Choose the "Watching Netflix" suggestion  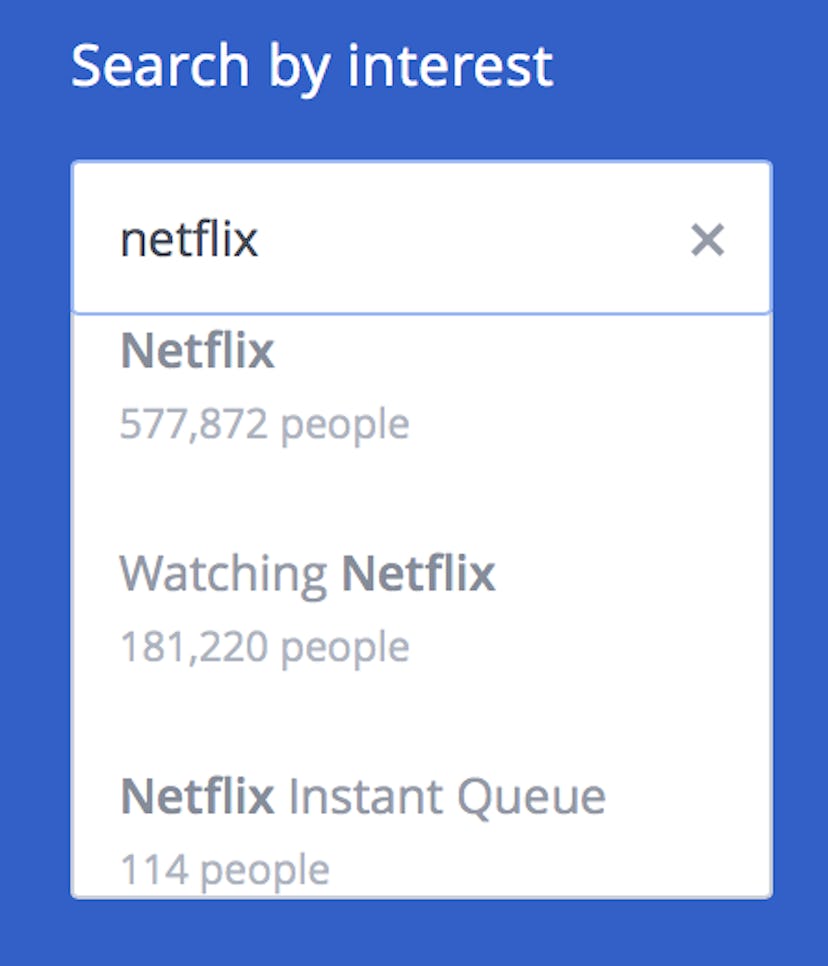307,574
